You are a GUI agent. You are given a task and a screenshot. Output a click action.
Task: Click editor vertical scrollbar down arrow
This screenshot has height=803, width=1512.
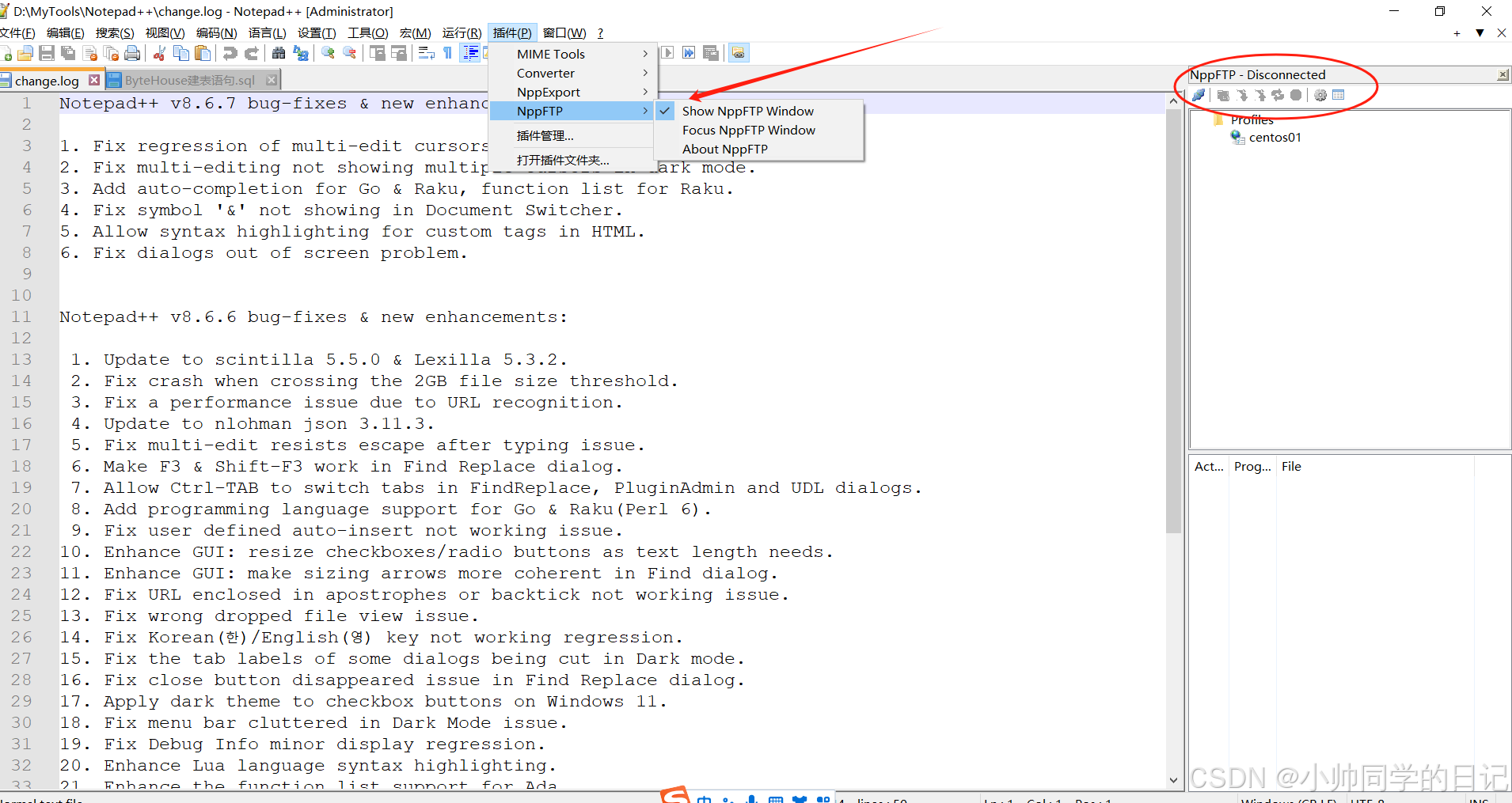point(1173,780)
